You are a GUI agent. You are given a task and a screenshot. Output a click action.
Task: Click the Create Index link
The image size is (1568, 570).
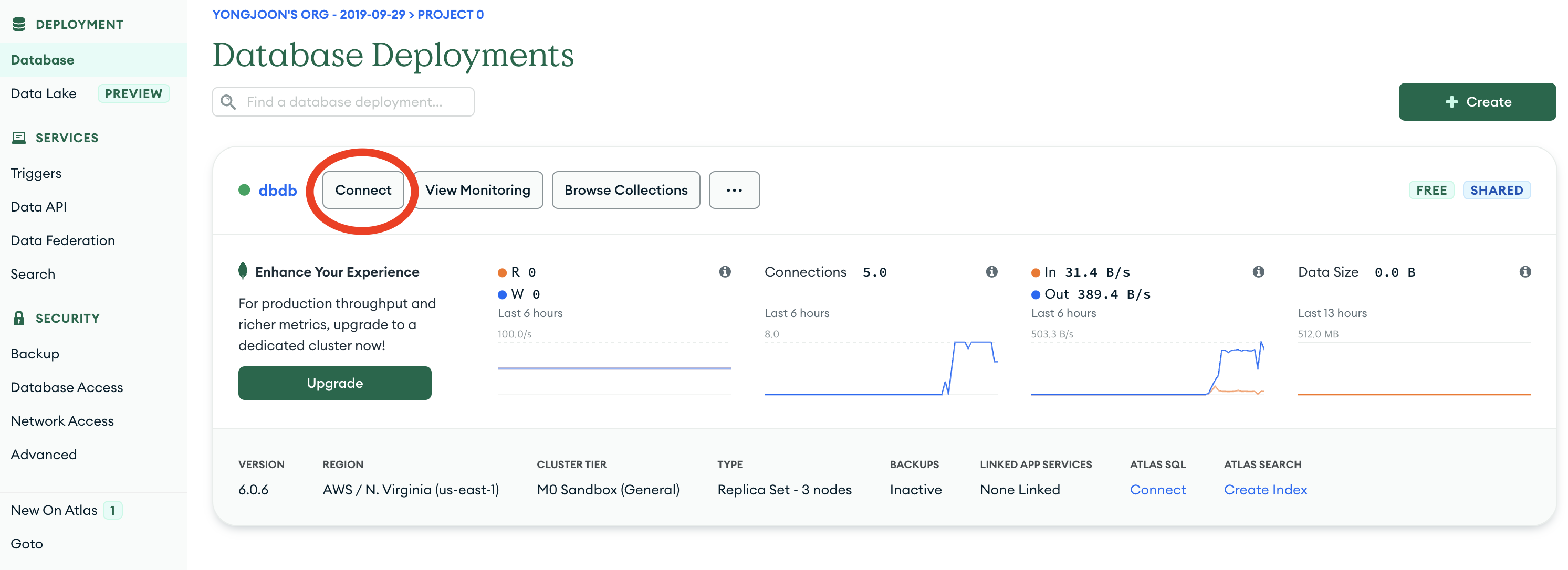(1266, 490)
